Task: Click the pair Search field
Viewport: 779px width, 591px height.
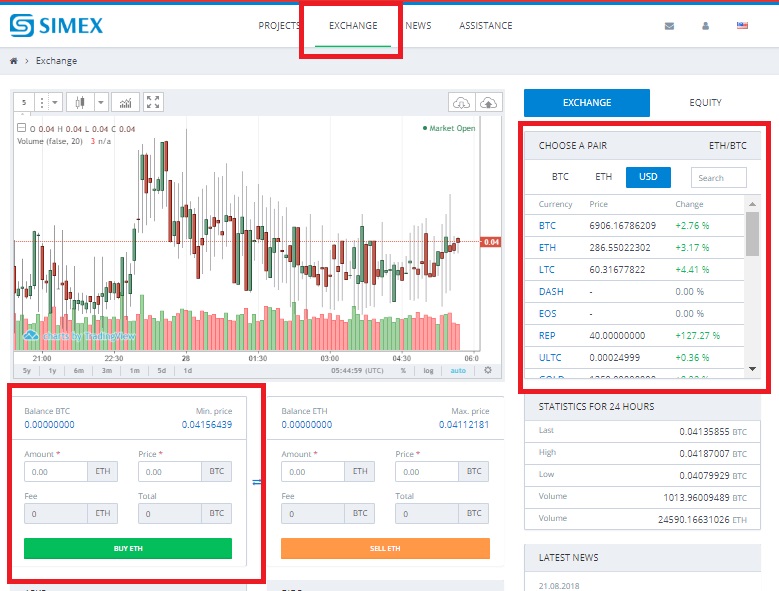Action: pos(718,177)
